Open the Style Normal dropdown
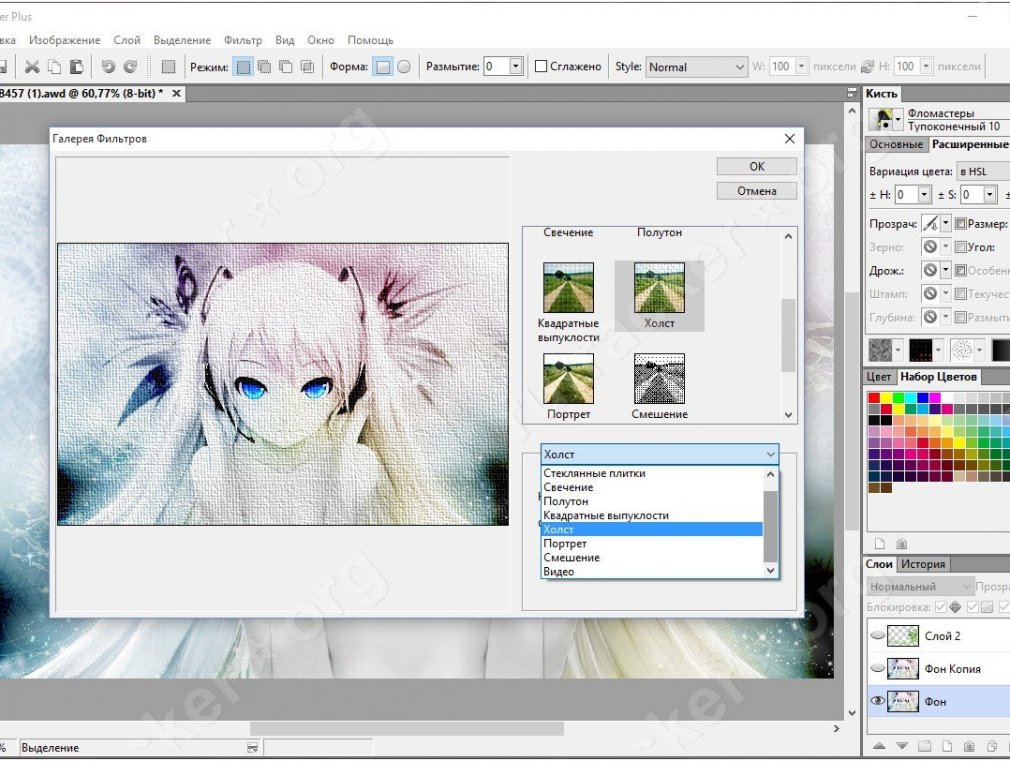1010x761 pixels. pos(696,67)
